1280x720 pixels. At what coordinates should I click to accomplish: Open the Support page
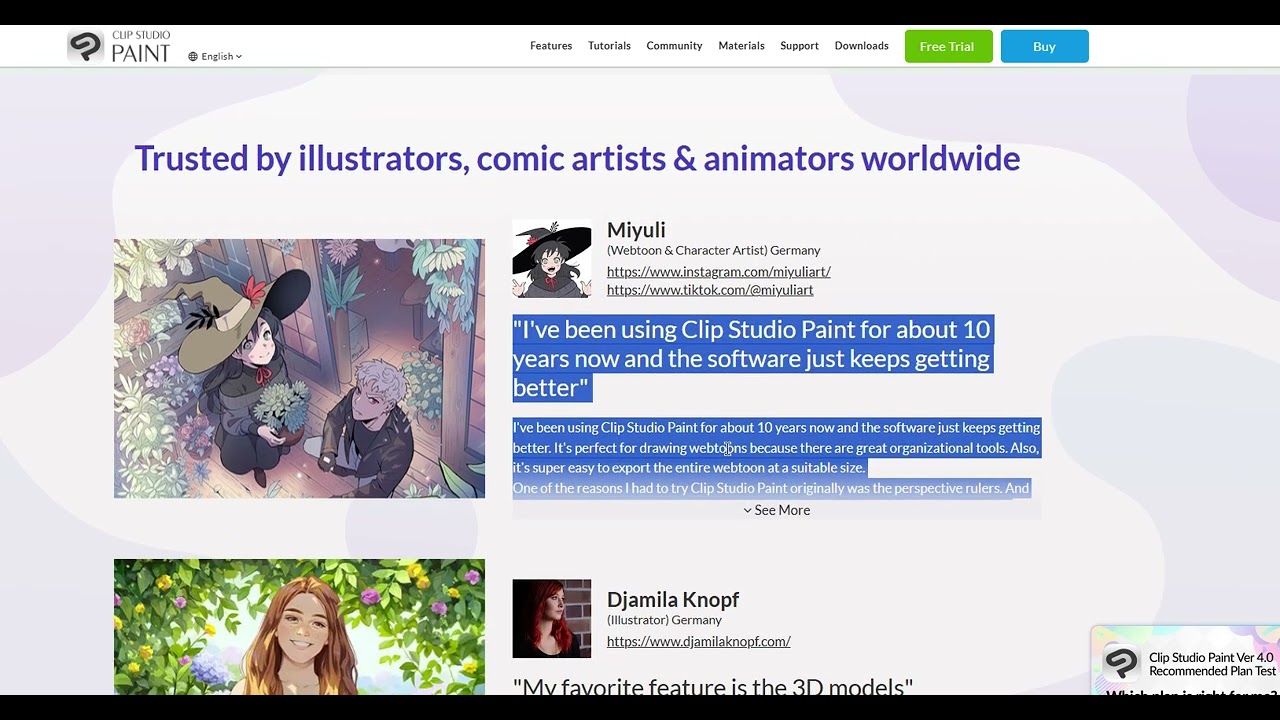[x=799, y=46]
